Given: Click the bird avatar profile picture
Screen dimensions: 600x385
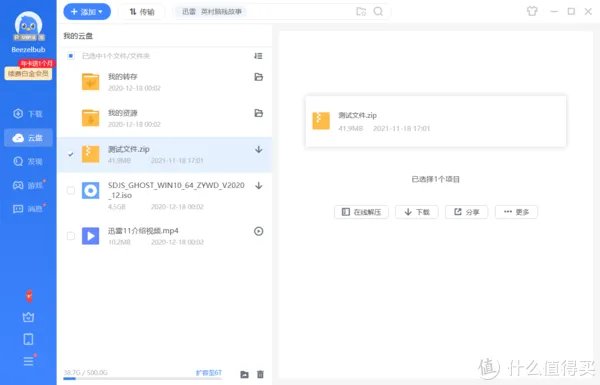Looking at the screenshot, I should 28,25.
